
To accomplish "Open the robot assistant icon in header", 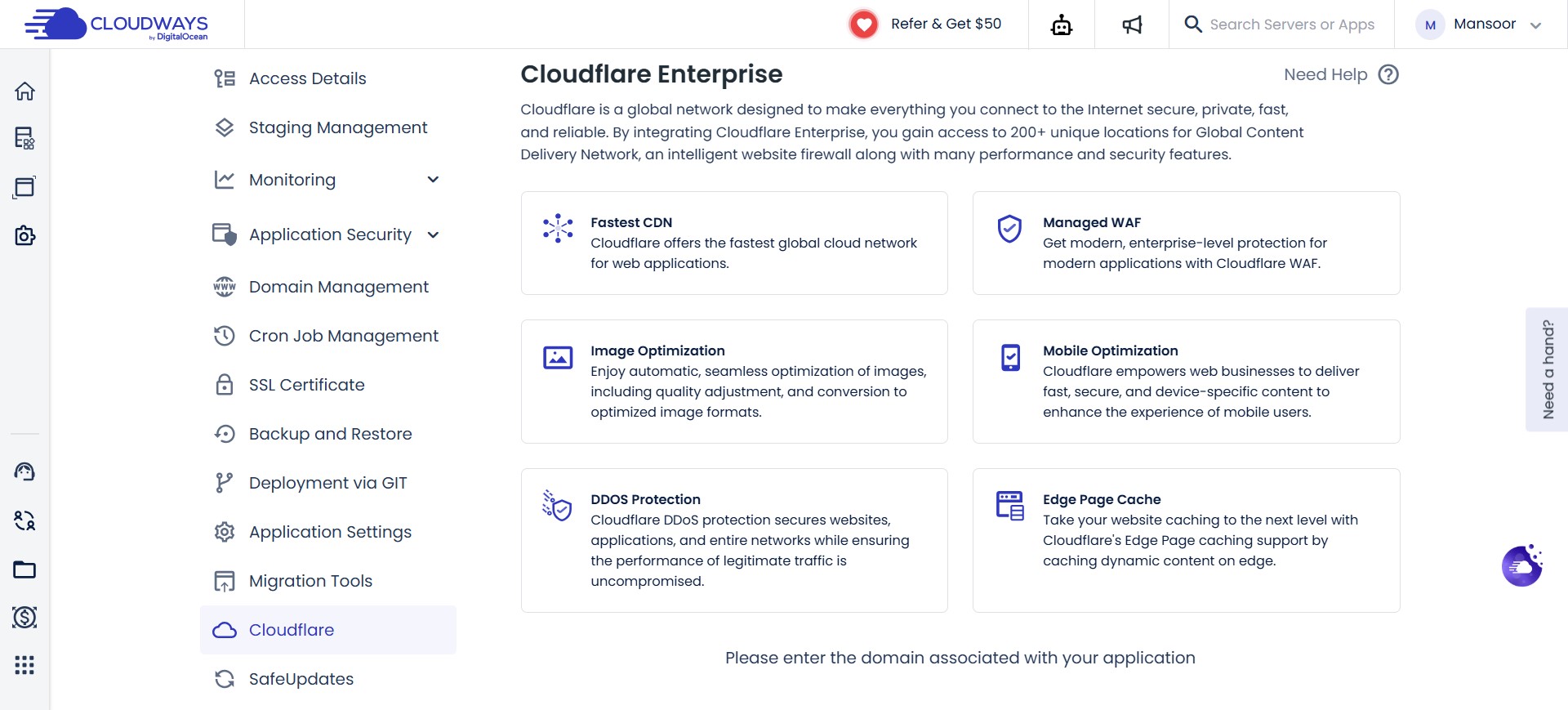I will (1062, 25).
